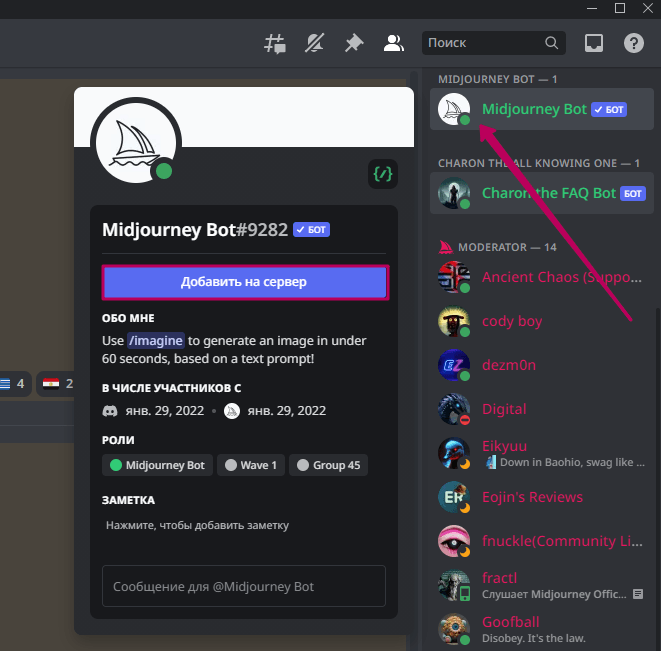
Task: Click the sailboat avatar in profile popup
Action: (x=136, y=143)
